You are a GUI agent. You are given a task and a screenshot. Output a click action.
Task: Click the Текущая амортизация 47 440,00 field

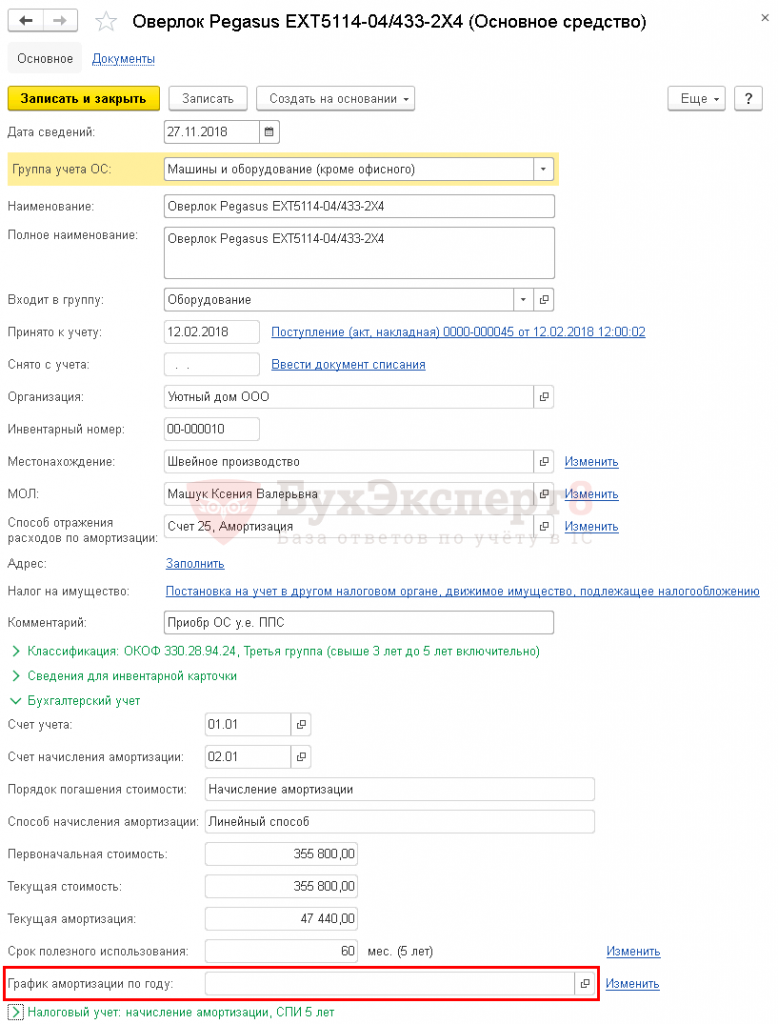click(x=282, y=919)
